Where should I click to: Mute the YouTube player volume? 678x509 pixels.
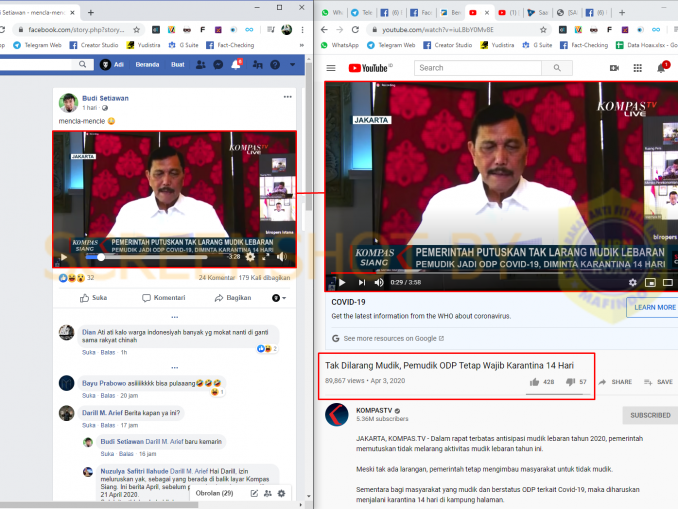tap(379, 282)
